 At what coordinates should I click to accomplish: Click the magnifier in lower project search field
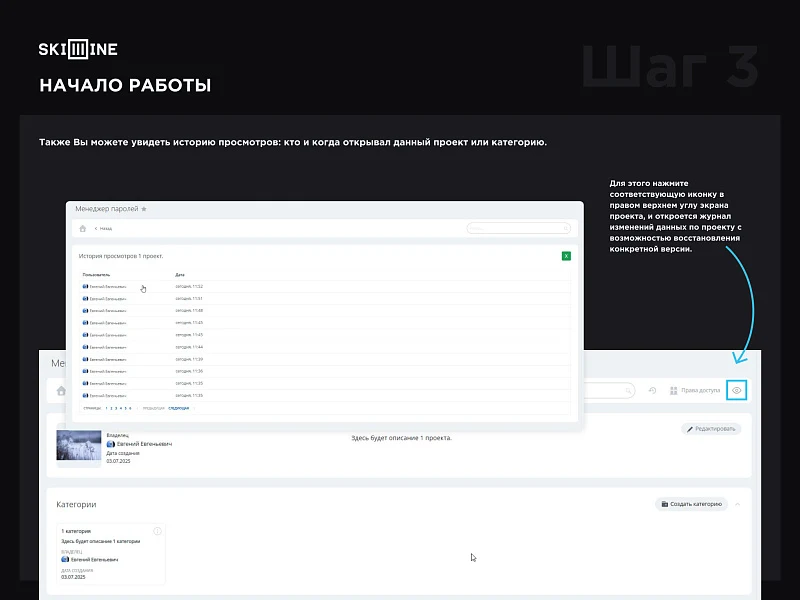pyautogui.click(x=628, y=391)
